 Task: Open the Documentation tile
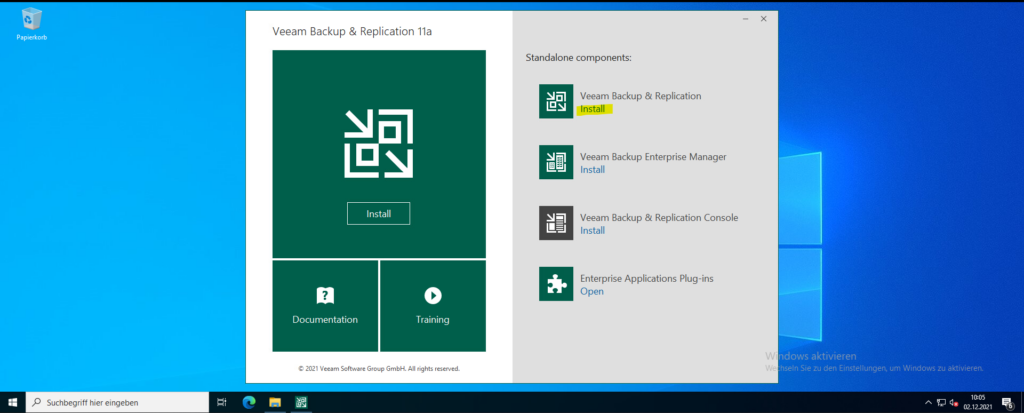325,305
